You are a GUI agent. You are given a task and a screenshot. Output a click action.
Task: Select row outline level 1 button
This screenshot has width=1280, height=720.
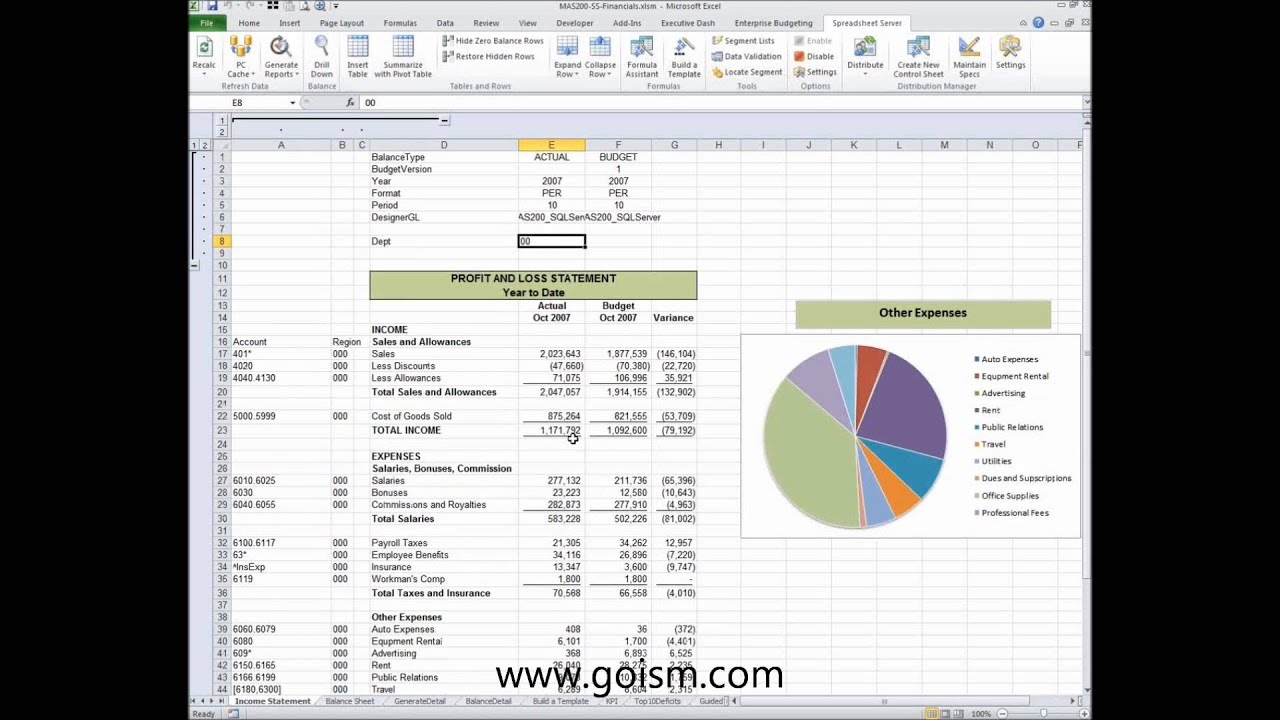[x=194, y=146]
